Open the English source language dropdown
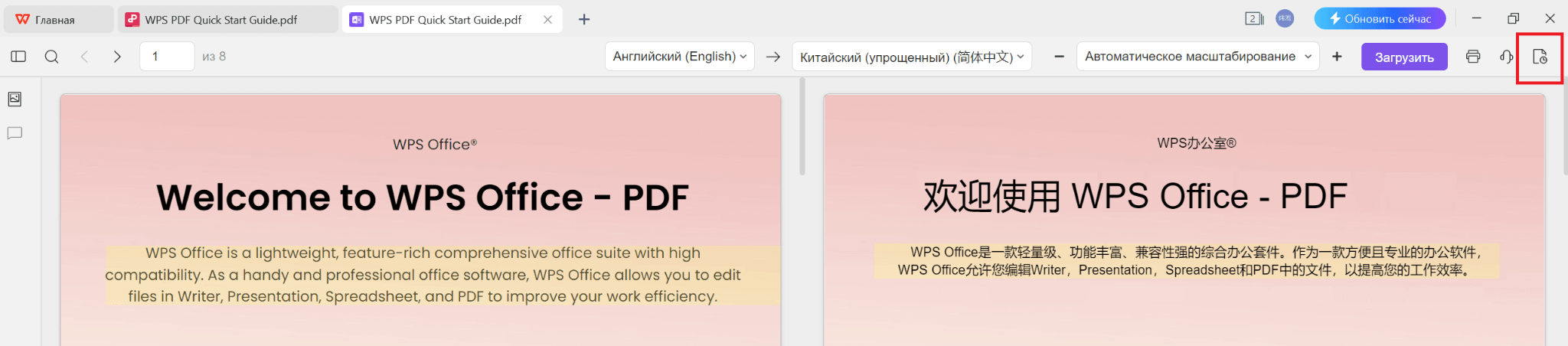1568x346 pixels. point(679,57)
